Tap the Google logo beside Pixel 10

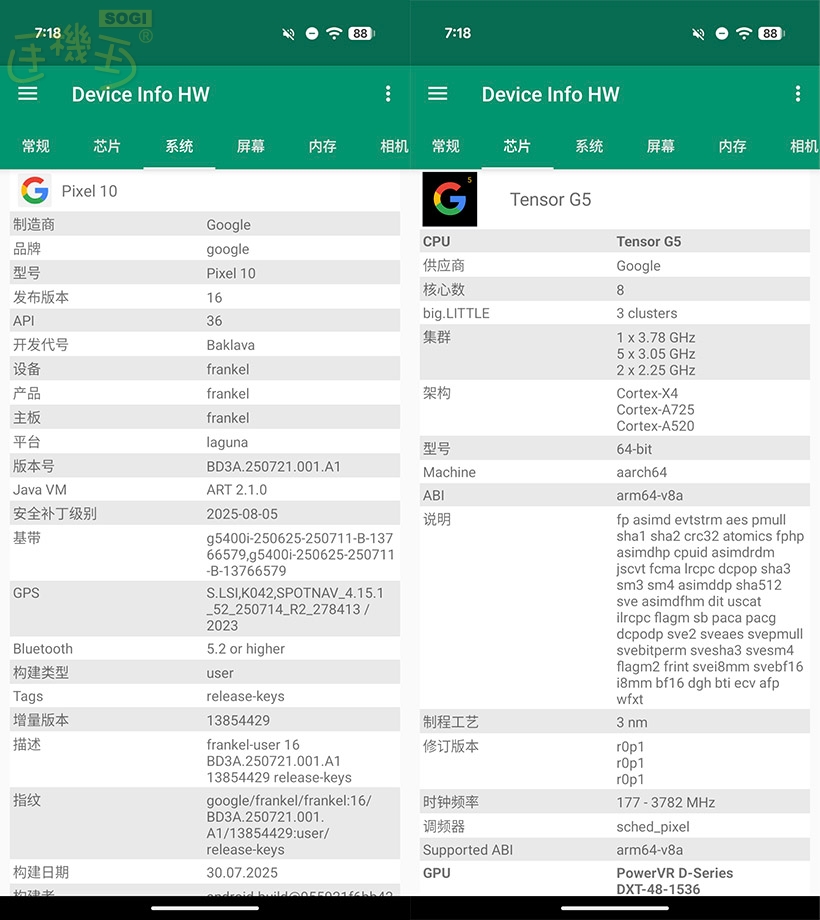[35, 191]
